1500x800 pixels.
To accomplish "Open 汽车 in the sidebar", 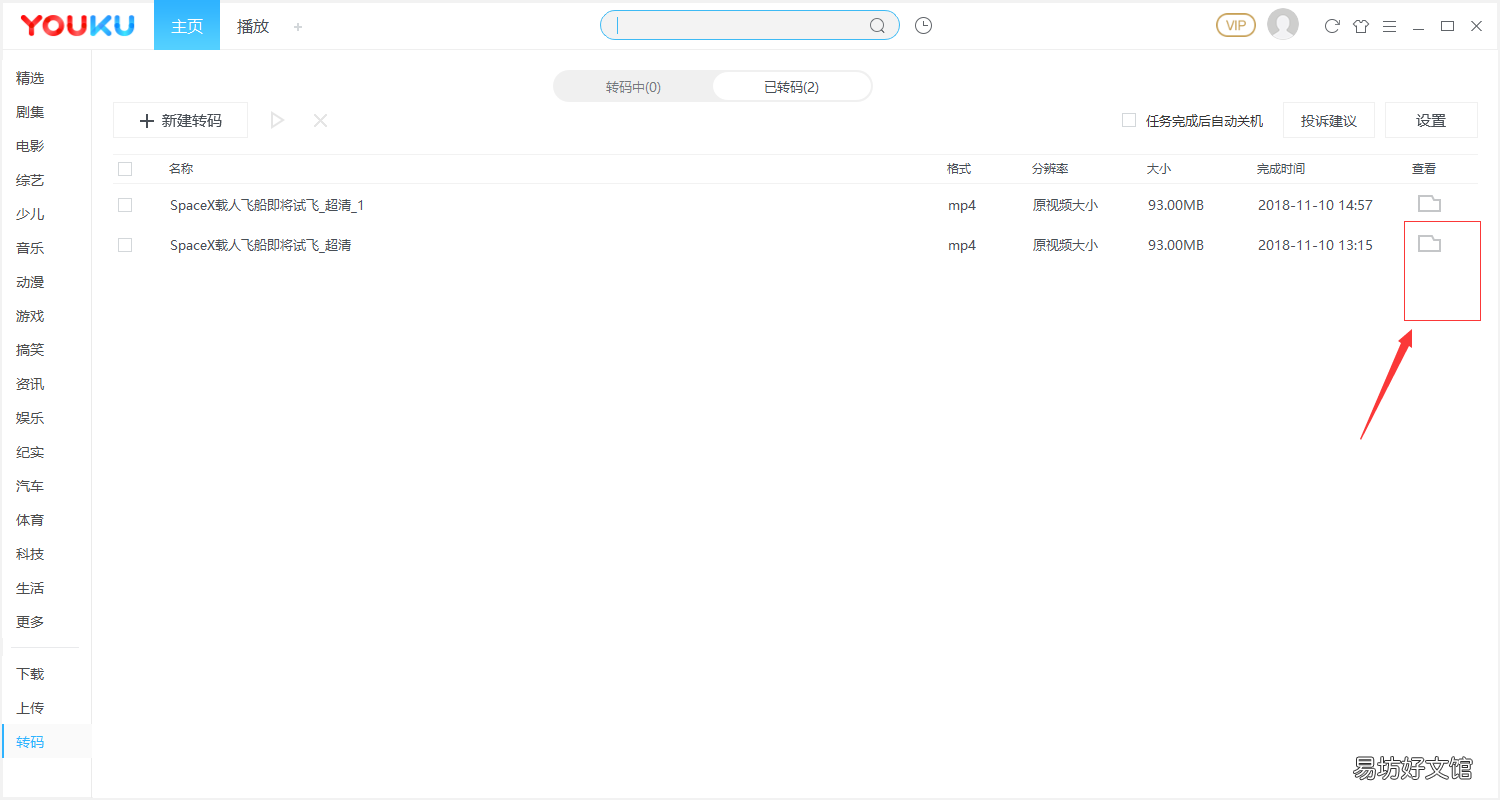I will pyautogui.click(x=30, y=486).
